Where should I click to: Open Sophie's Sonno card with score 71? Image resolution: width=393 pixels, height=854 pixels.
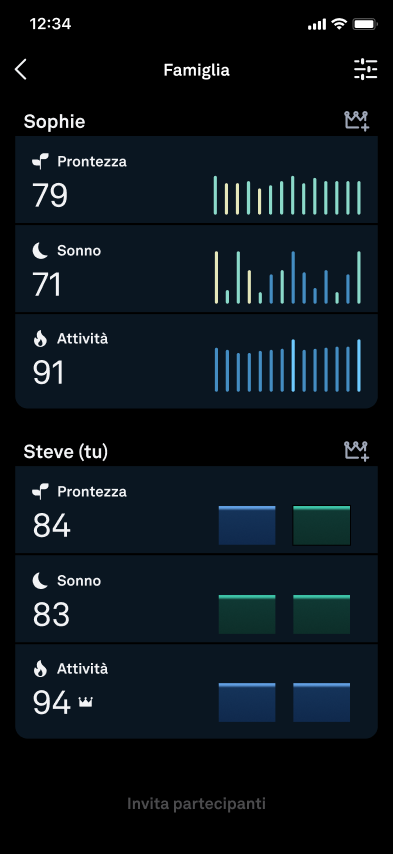pos(196,269)
